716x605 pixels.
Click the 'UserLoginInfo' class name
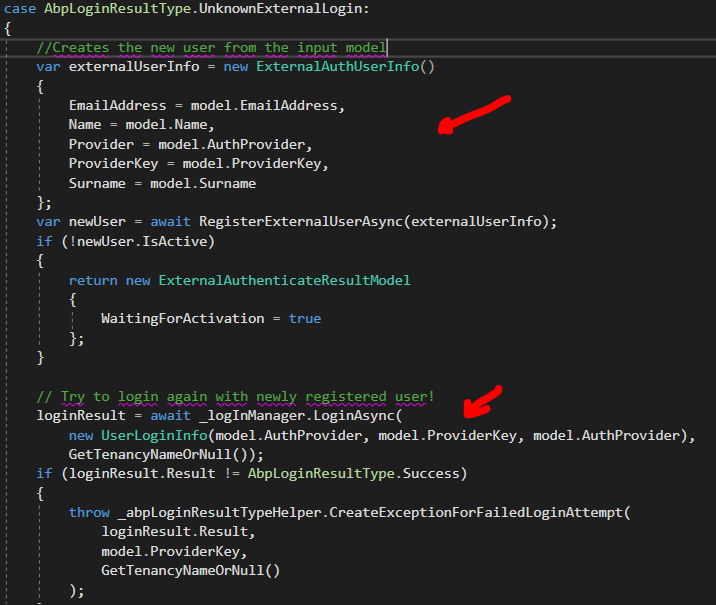tap(154, 435)
